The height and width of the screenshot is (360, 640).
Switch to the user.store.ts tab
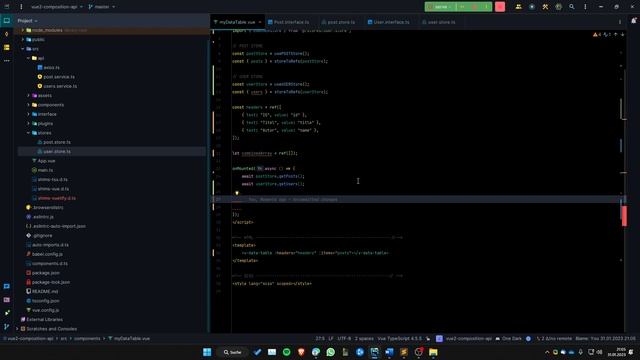(439, 22)
